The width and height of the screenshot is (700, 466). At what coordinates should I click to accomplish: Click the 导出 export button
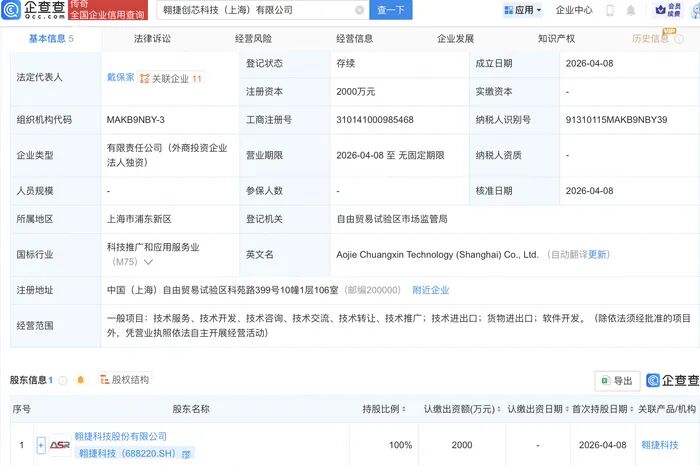pos(617,381)
